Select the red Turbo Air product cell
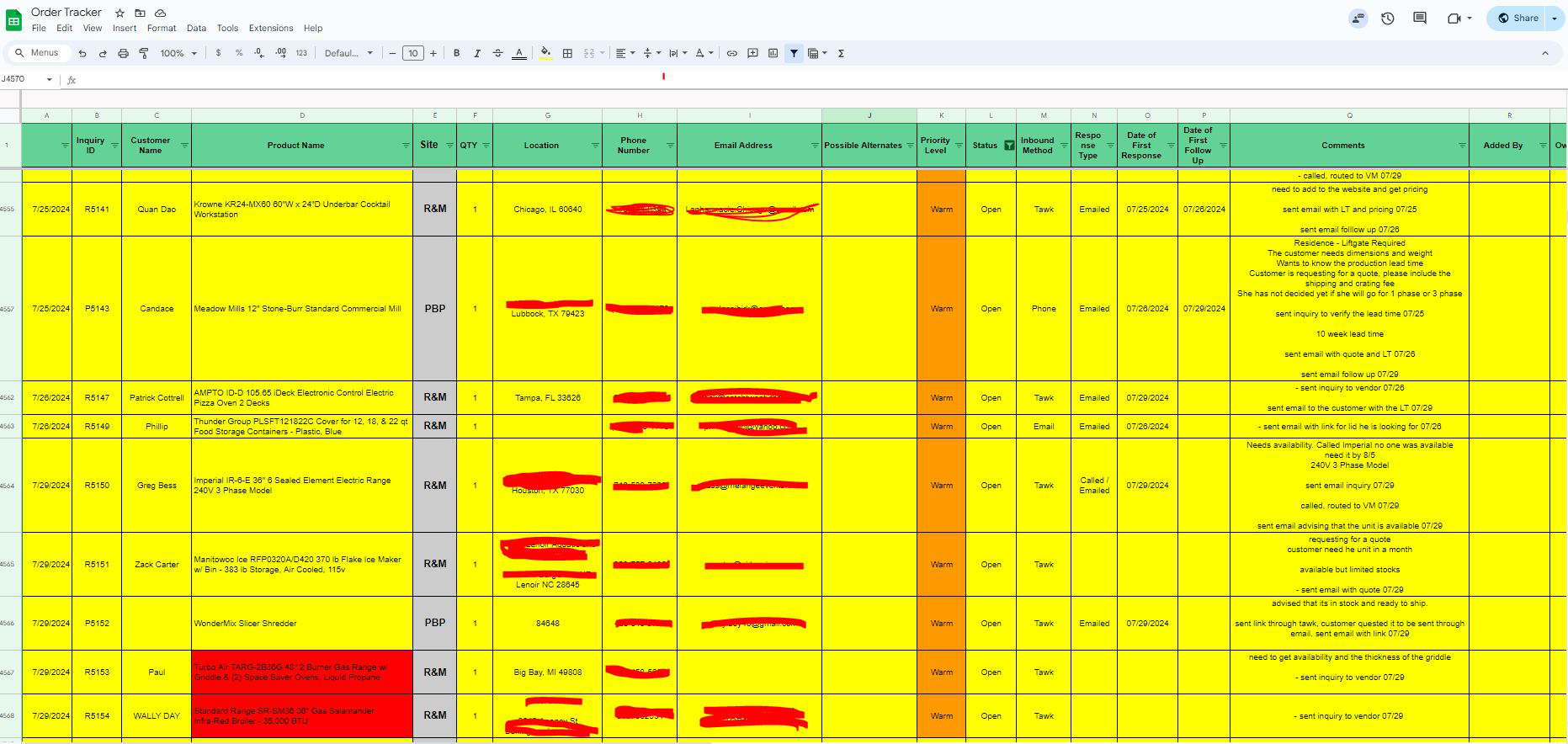This screenshot has width=1568, height=744. click(x=302, y=672)
